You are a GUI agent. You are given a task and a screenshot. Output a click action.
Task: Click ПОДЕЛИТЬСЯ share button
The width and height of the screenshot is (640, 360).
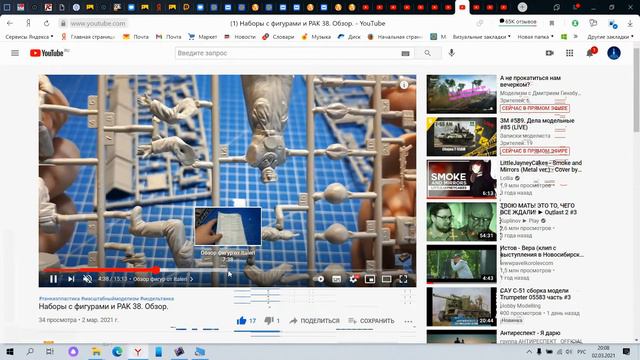pyautogui.click(x=314, y=321)
